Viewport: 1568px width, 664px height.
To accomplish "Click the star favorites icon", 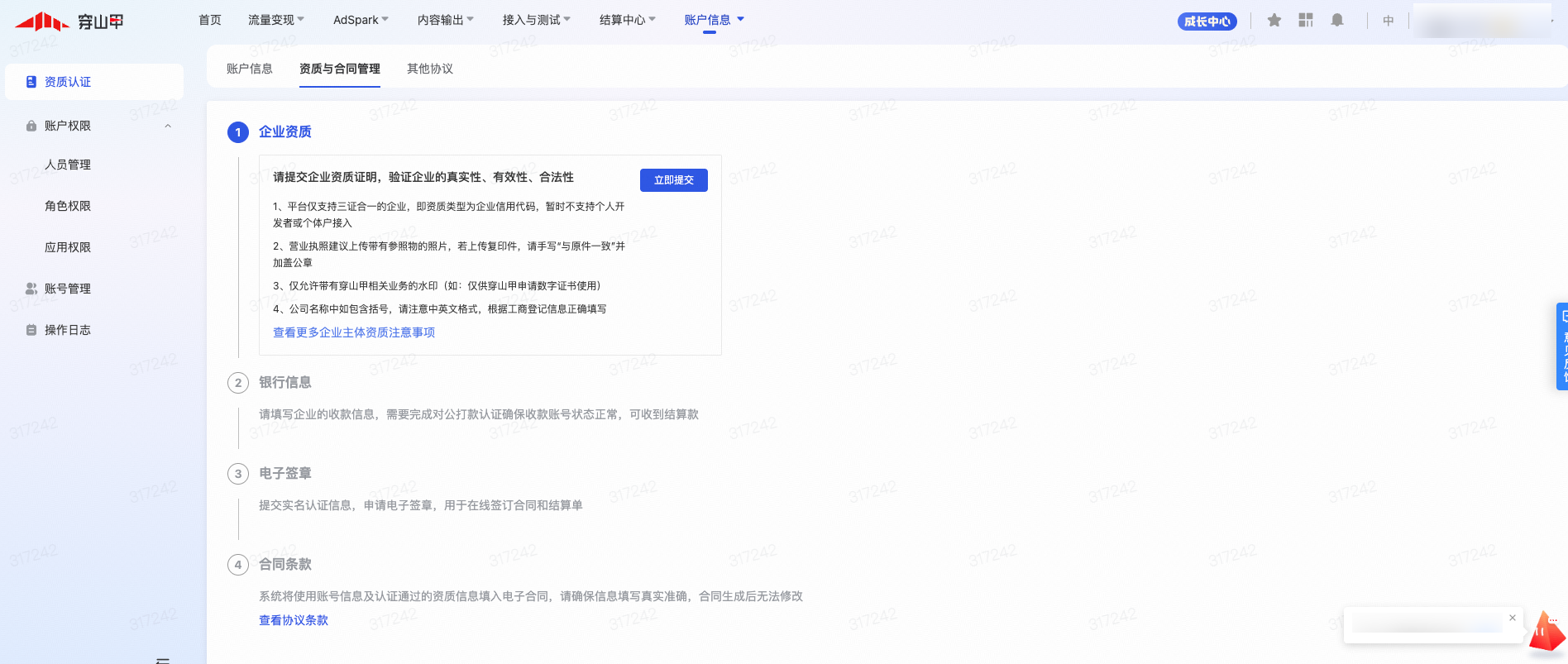I will pos(1274,21).
